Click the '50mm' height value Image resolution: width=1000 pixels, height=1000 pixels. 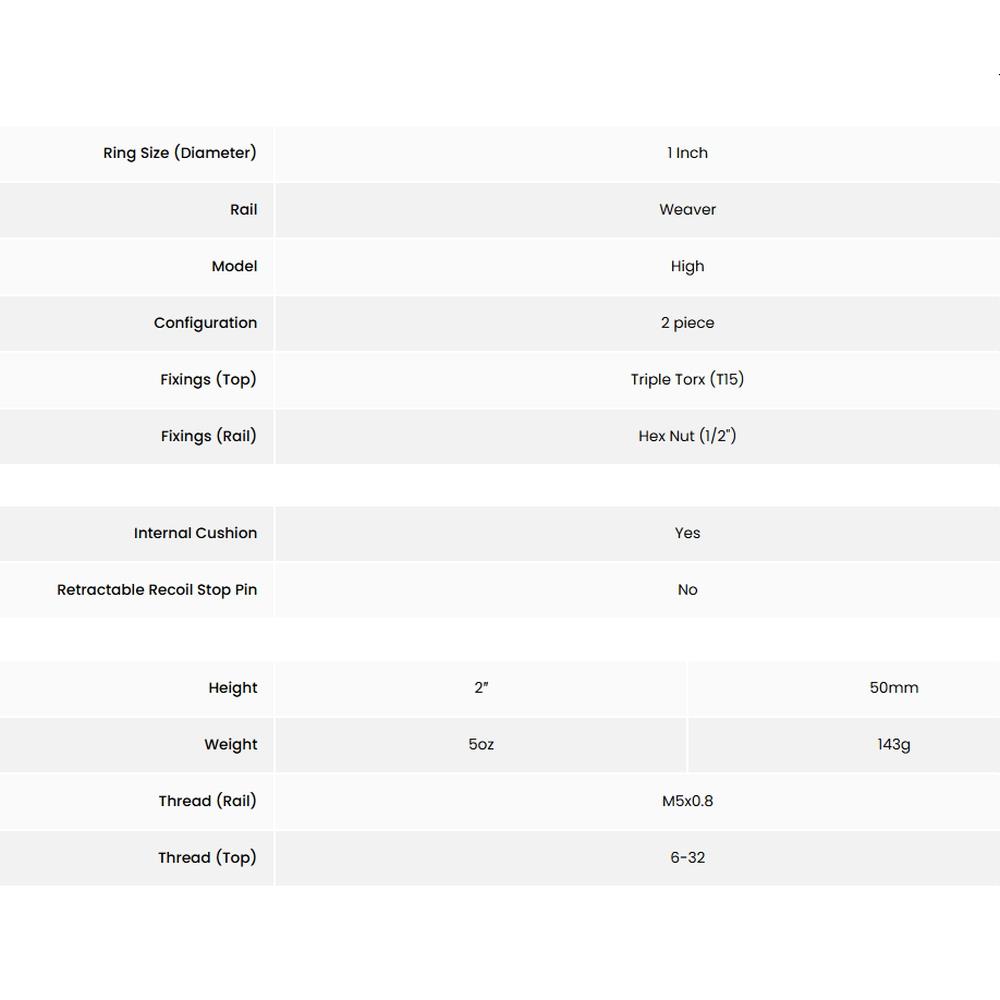[893, 688]
